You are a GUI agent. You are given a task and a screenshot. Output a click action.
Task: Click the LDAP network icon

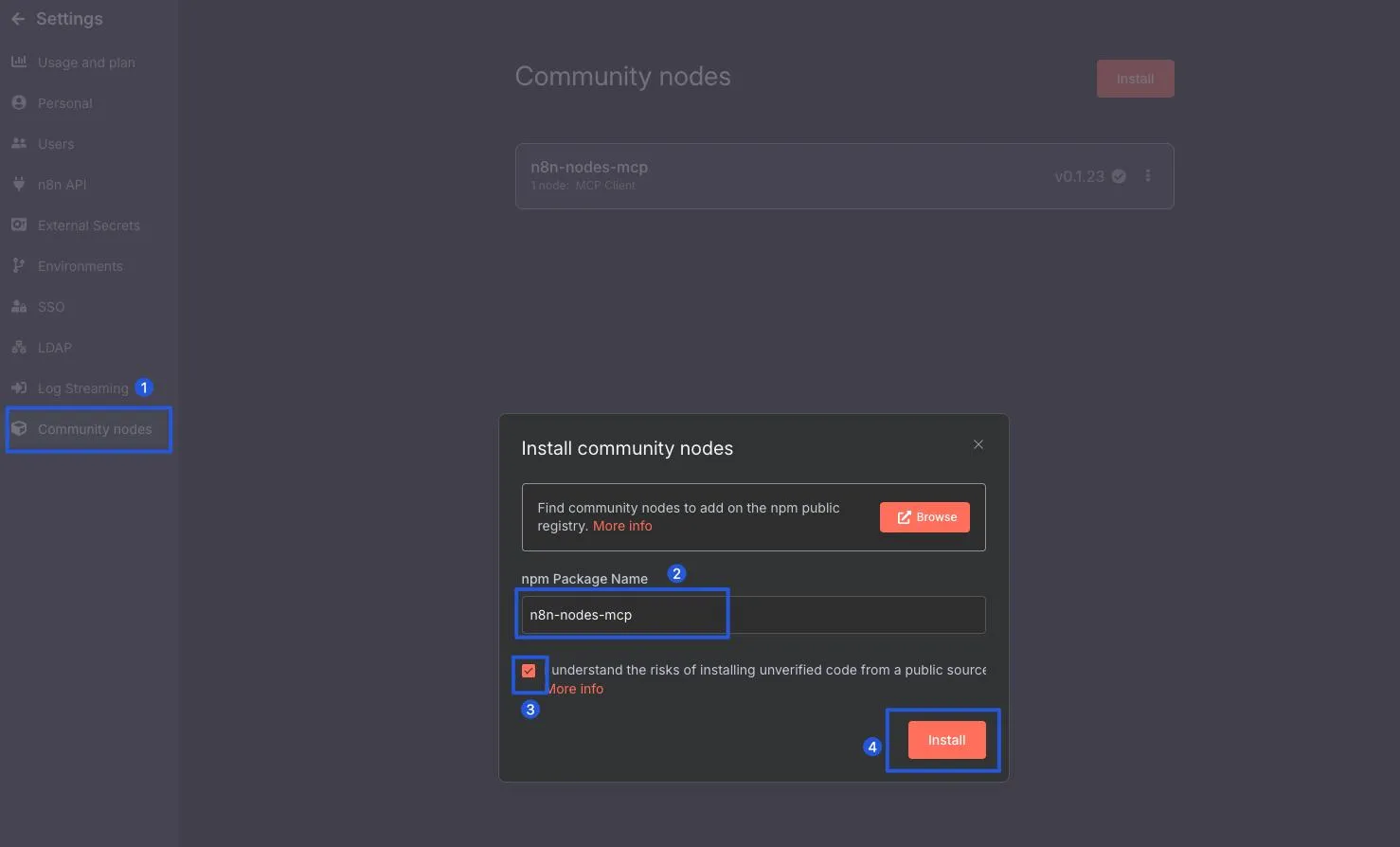18,347
